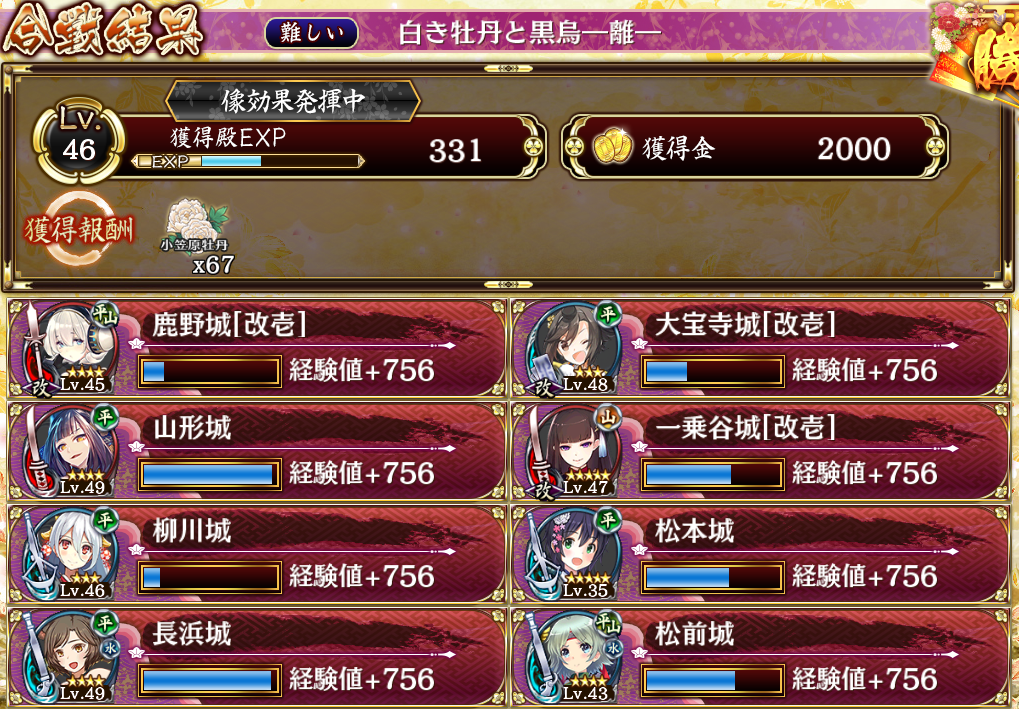Click the 鹿野城[改壱] character portrait
This screenshot has height=709, width=1019.
tap(70, 349)
